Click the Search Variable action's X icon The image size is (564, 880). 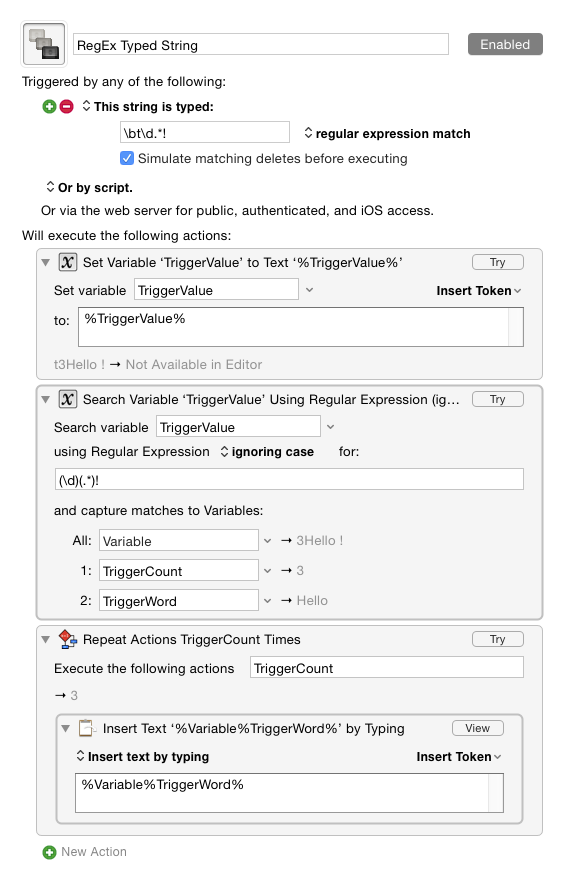(67, 399)
